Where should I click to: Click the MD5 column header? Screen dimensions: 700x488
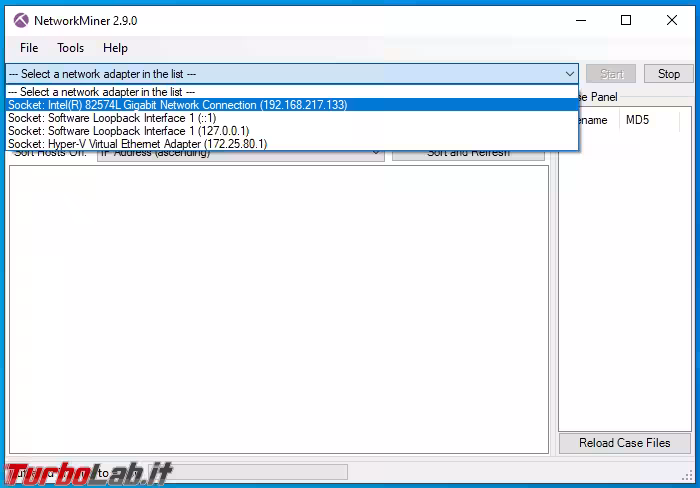[650, 120]
